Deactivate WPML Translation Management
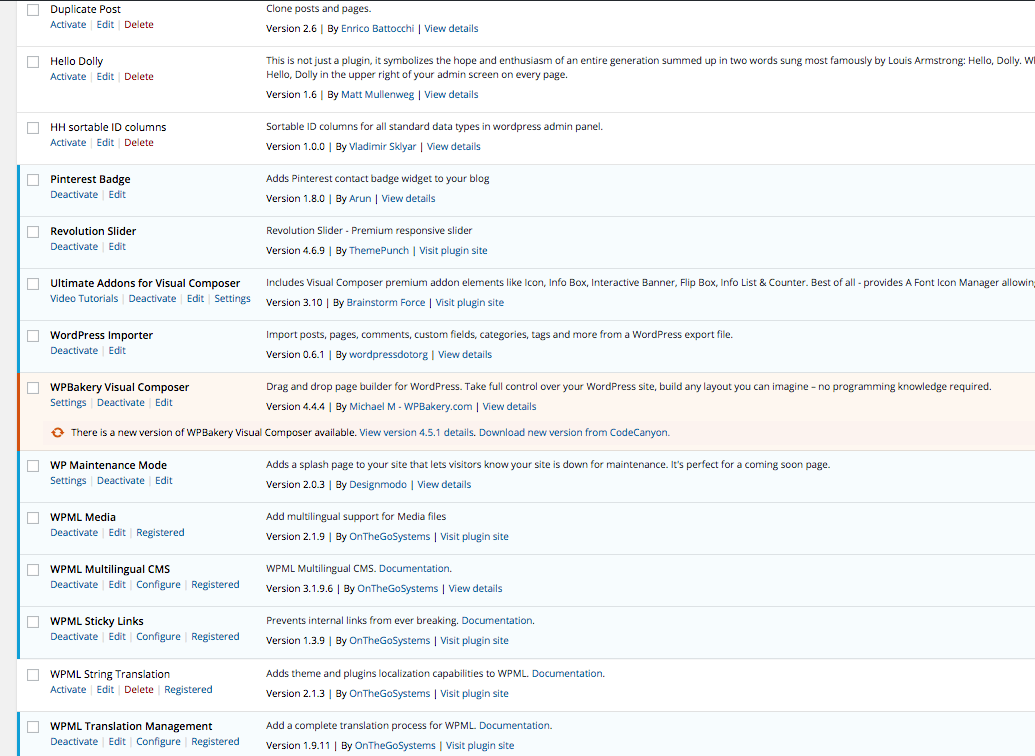 click(74, 741)
